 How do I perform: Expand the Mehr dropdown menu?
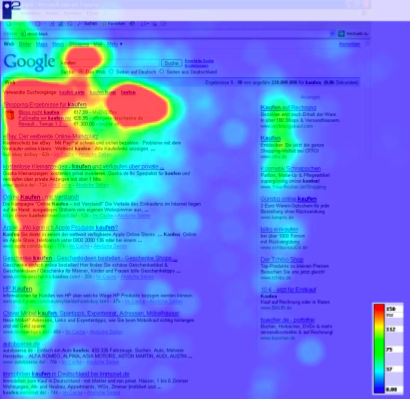(x=115, y=44)
